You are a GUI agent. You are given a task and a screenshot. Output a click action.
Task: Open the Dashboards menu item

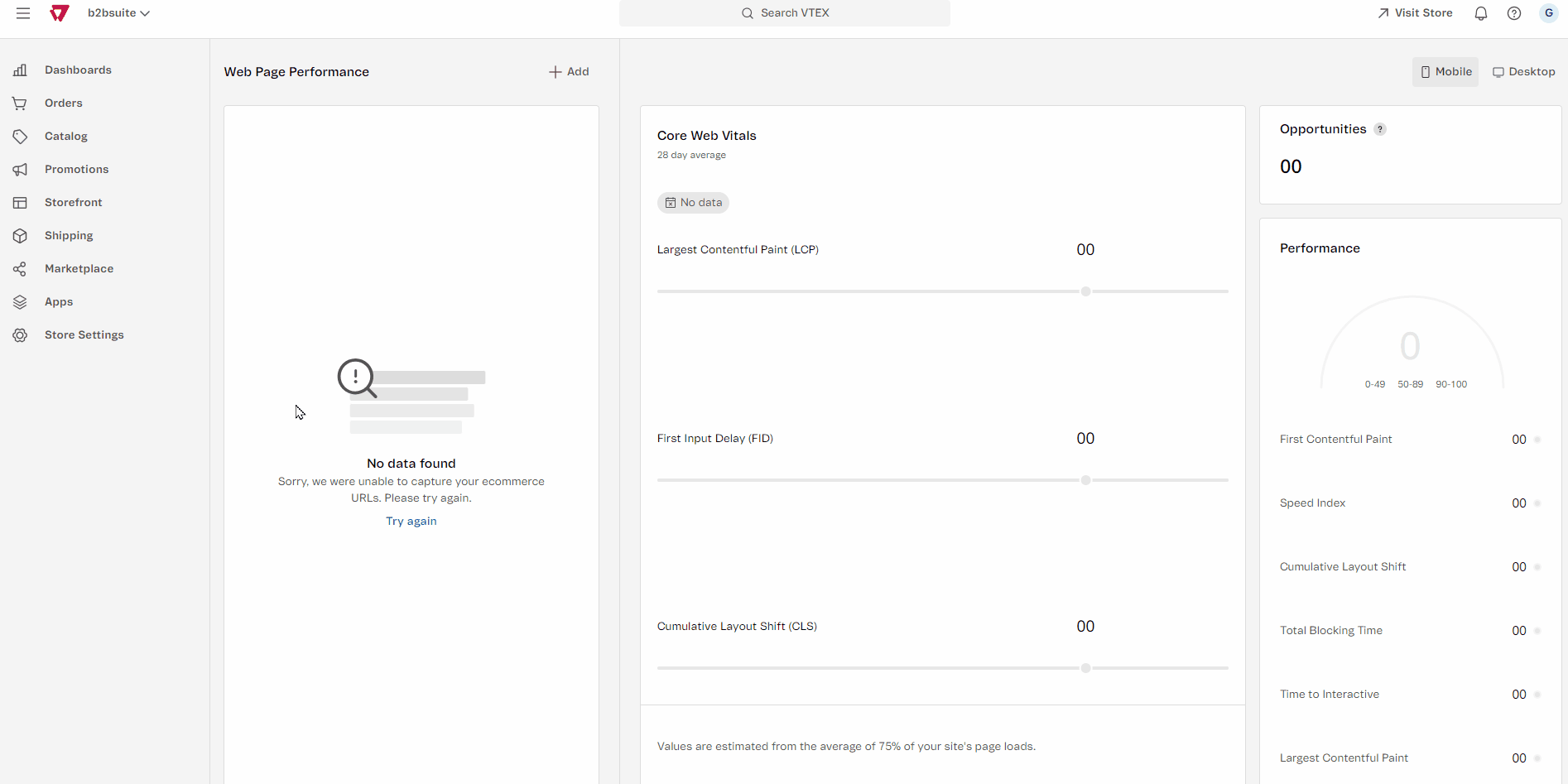coord(78,70)
